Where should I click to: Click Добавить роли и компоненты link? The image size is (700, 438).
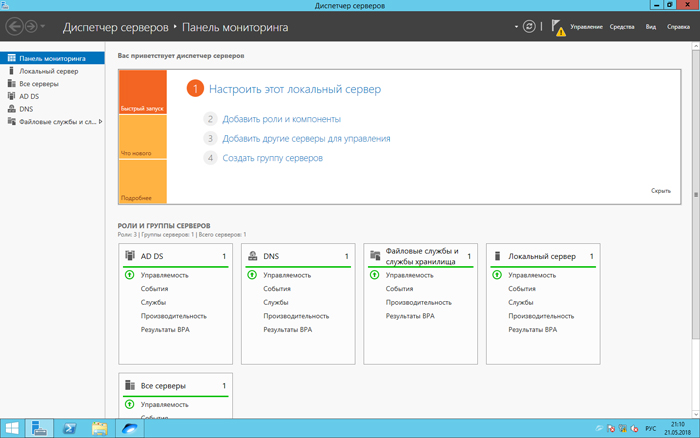coord(274,119)
